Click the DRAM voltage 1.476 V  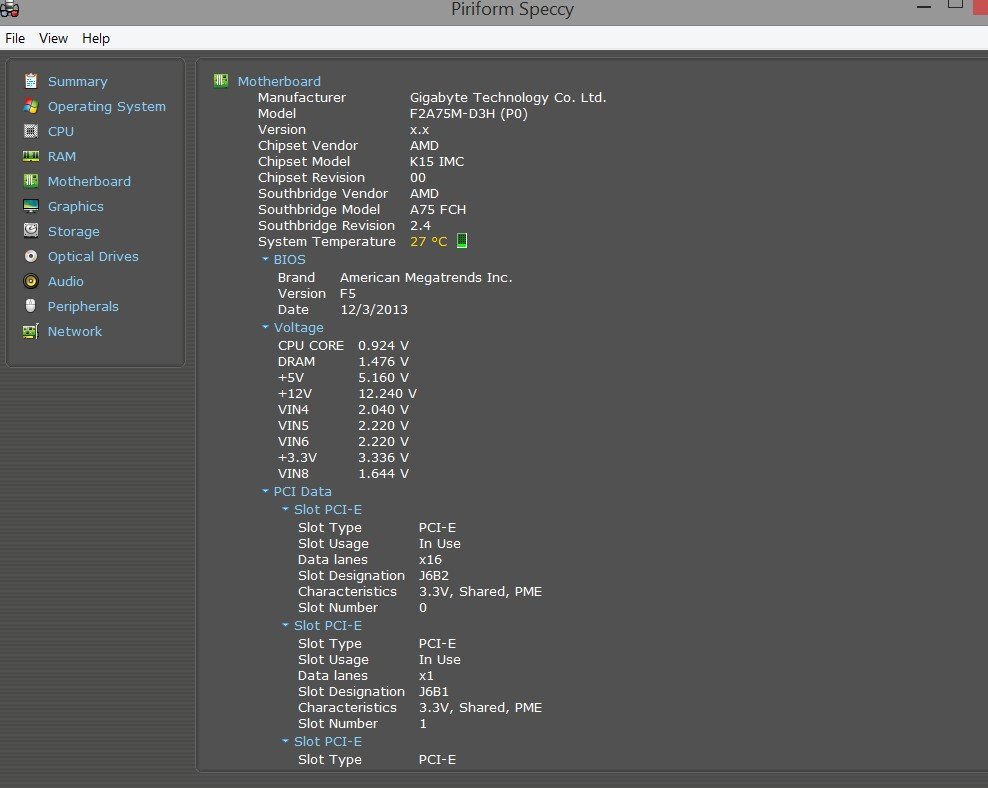coord(383,362)
